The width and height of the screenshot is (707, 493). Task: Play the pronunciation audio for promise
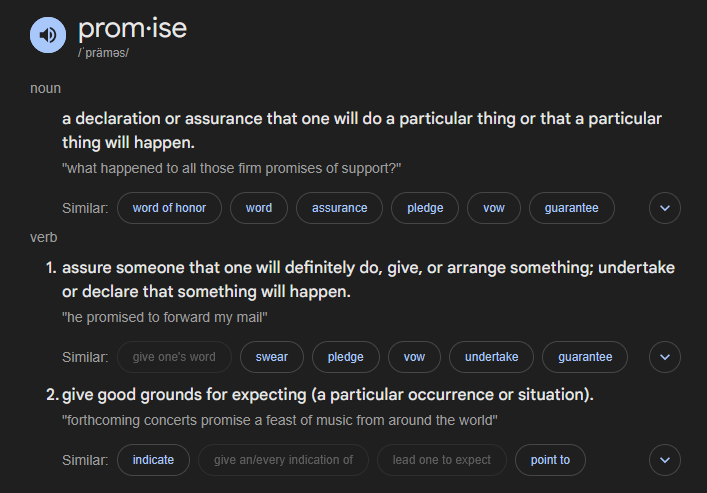48,35
